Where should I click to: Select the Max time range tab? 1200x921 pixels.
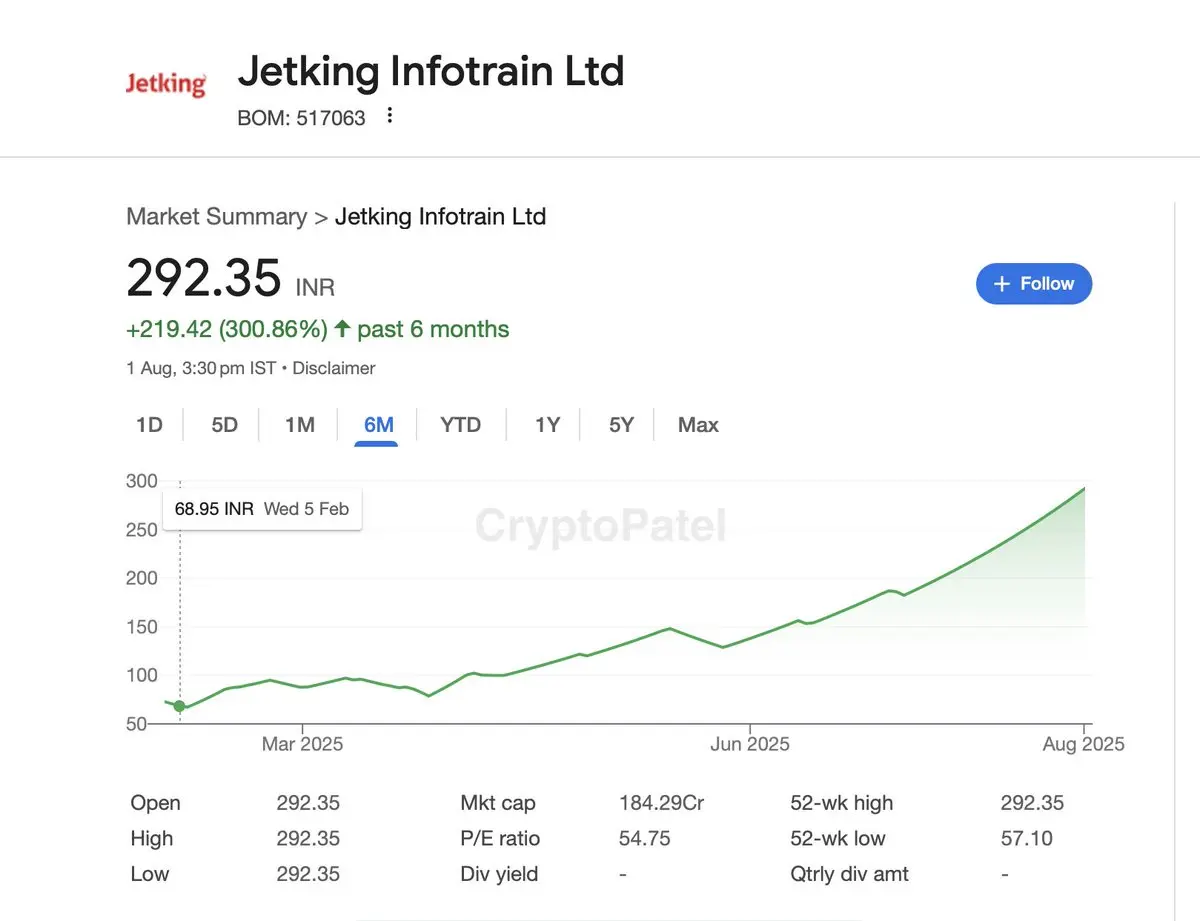[x=698, y=425]
